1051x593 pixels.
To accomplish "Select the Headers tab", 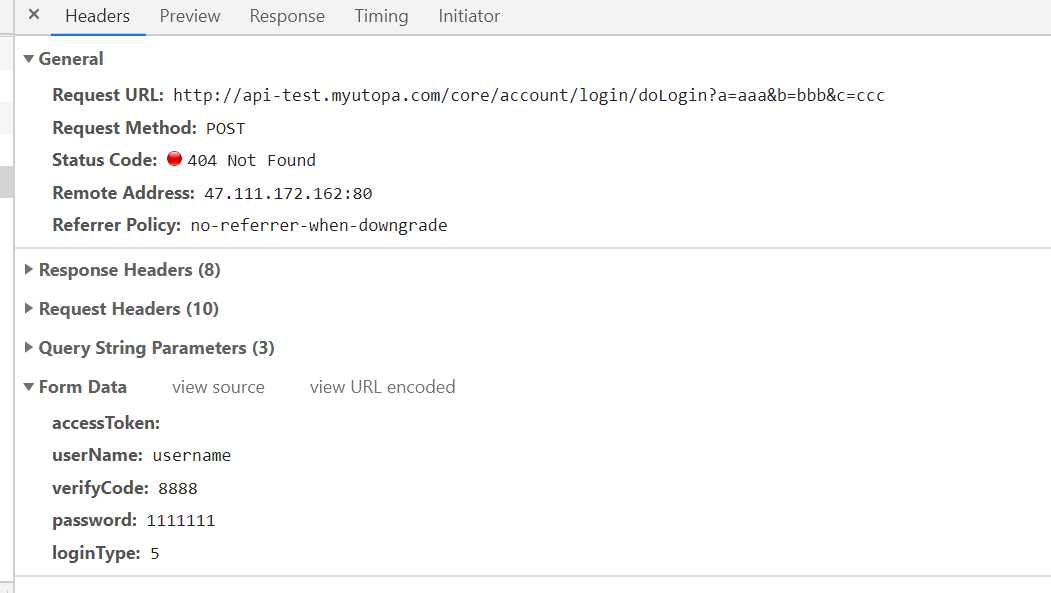I will pyautogui.click(x=97, y=16).
